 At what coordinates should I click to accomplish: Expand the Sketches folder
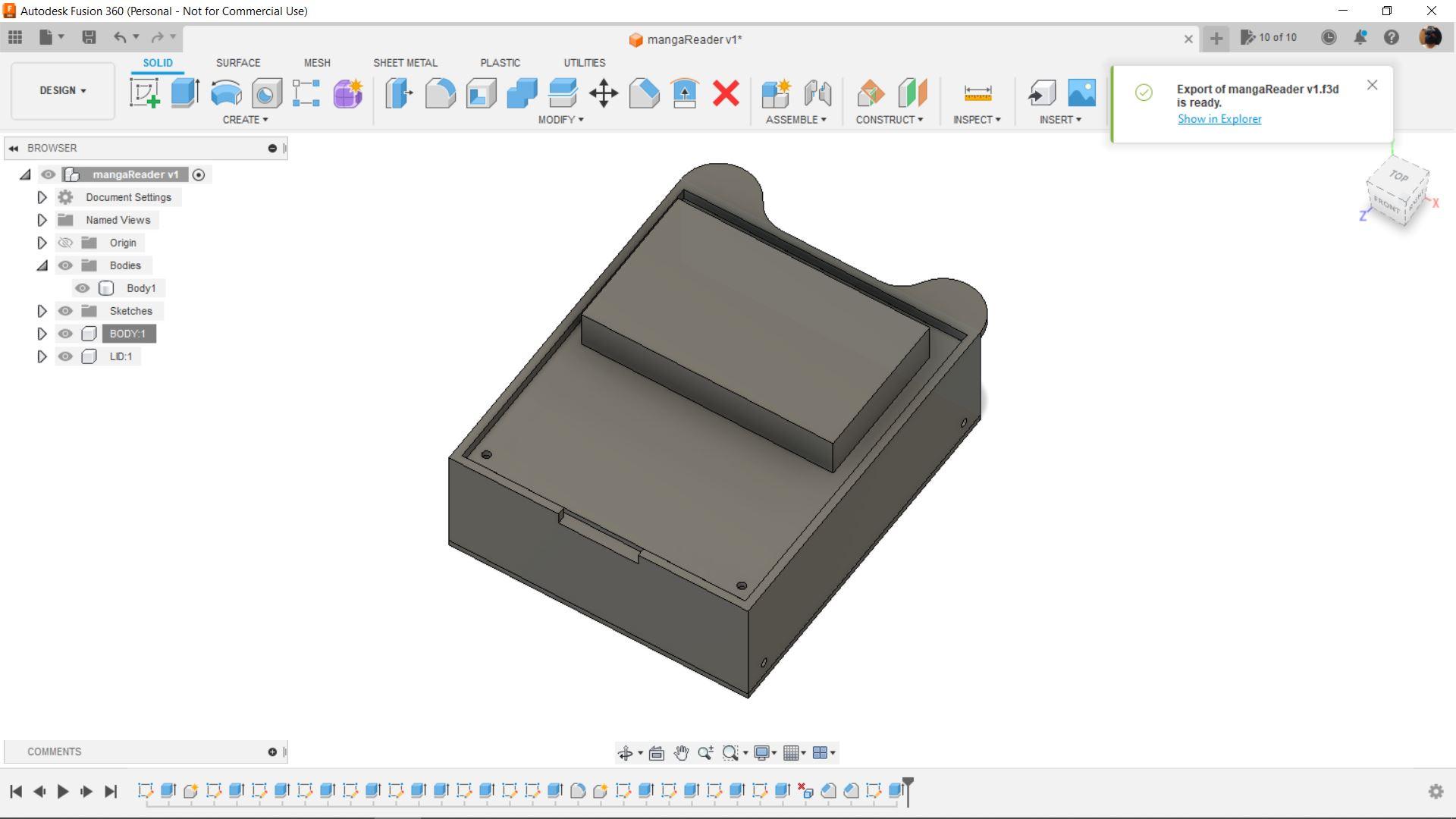[x=42, y=311]
